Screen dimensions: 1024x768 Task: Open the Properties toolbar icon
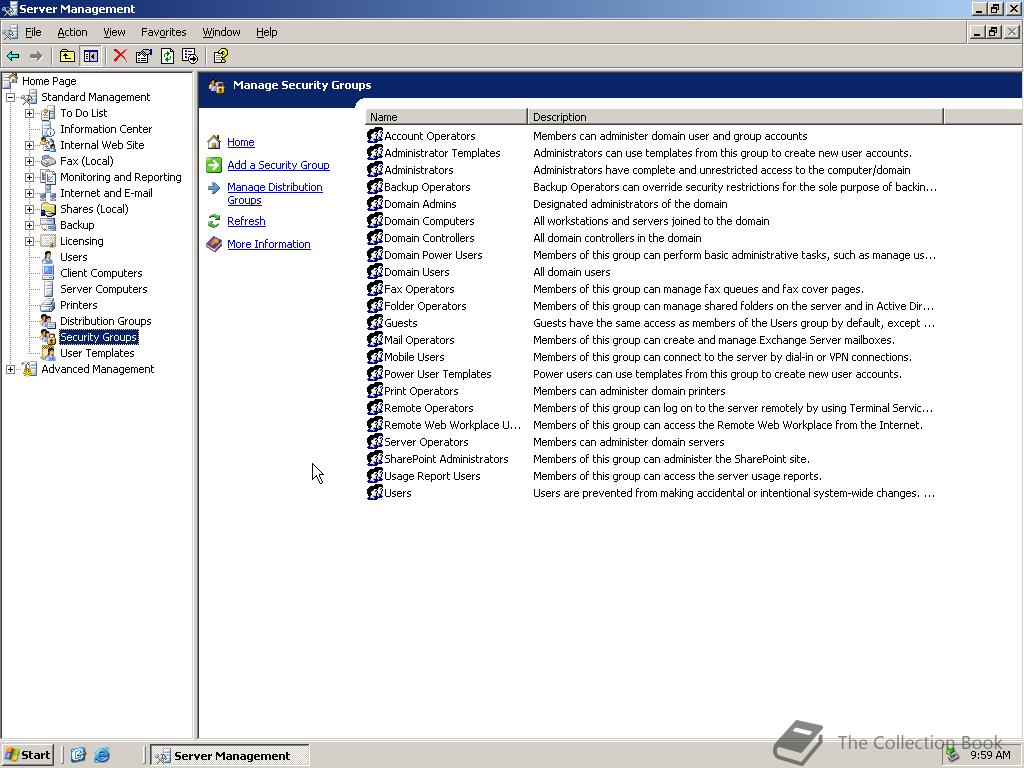pyautogui.click(x=144, y=56)
